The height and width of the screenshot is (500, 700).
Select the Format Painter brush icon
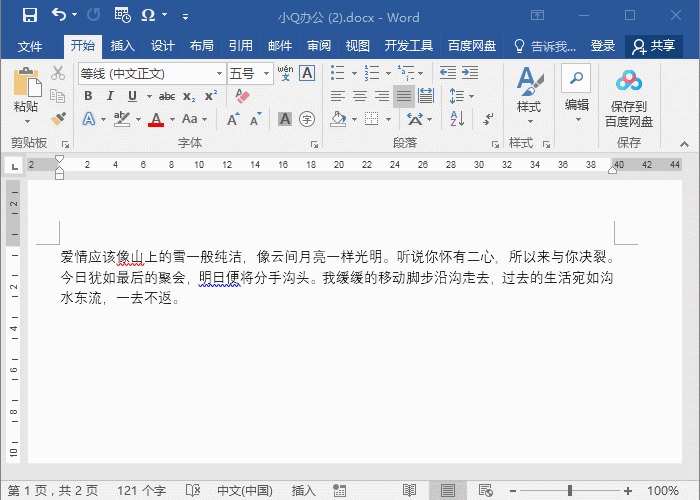(x=58, y=118)
